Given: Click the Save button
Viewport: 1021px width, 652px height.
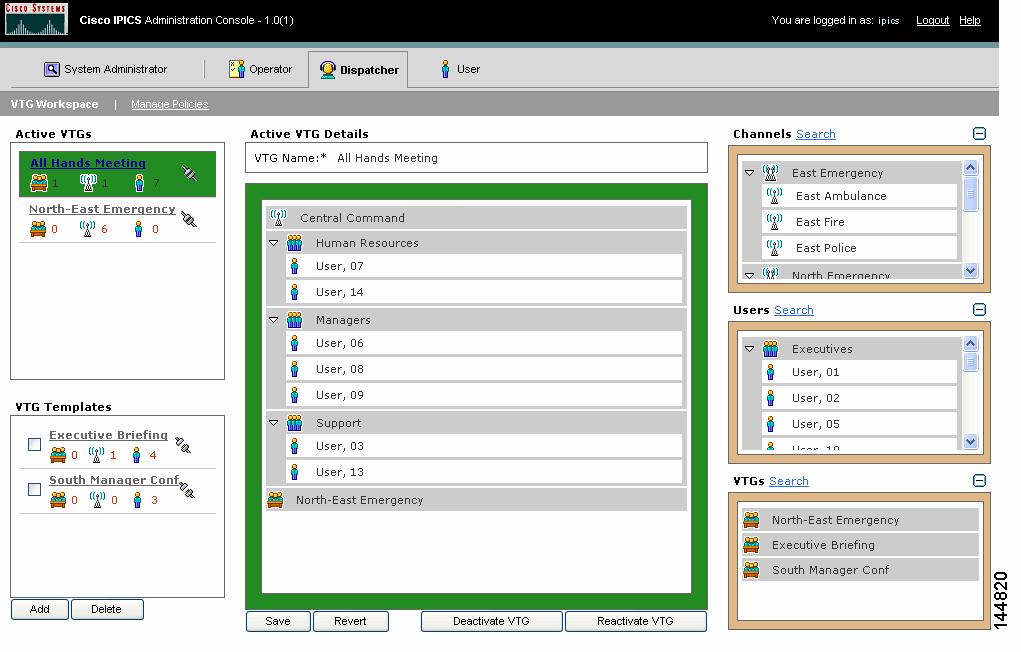Looking at the screenshot, I should pyautogui.click(x=278, y=621).
